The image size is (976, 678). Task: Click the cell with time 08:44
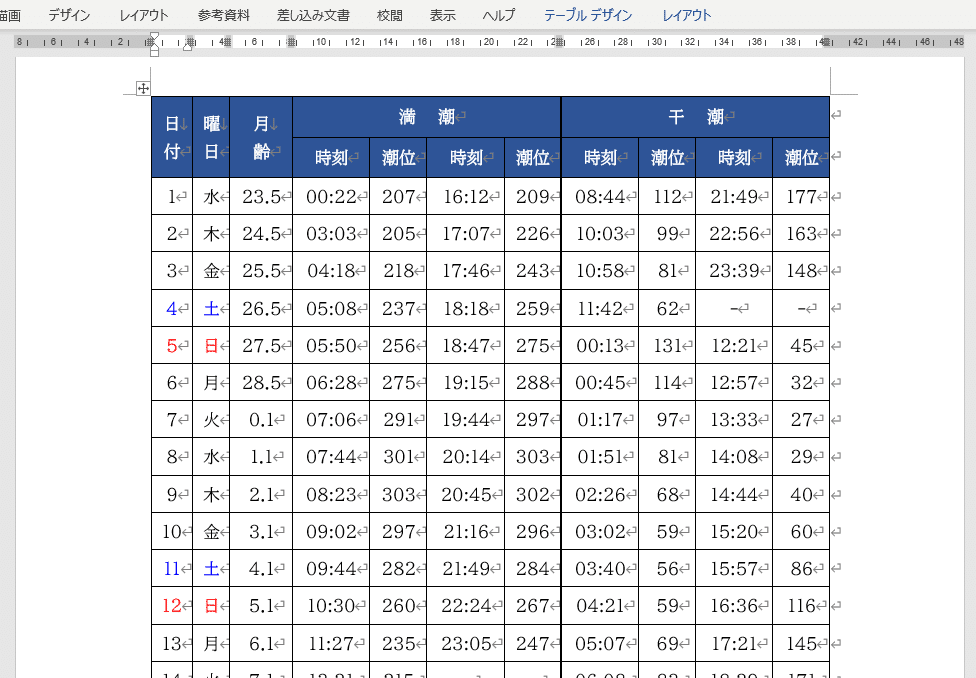click(x=600, y=197)
